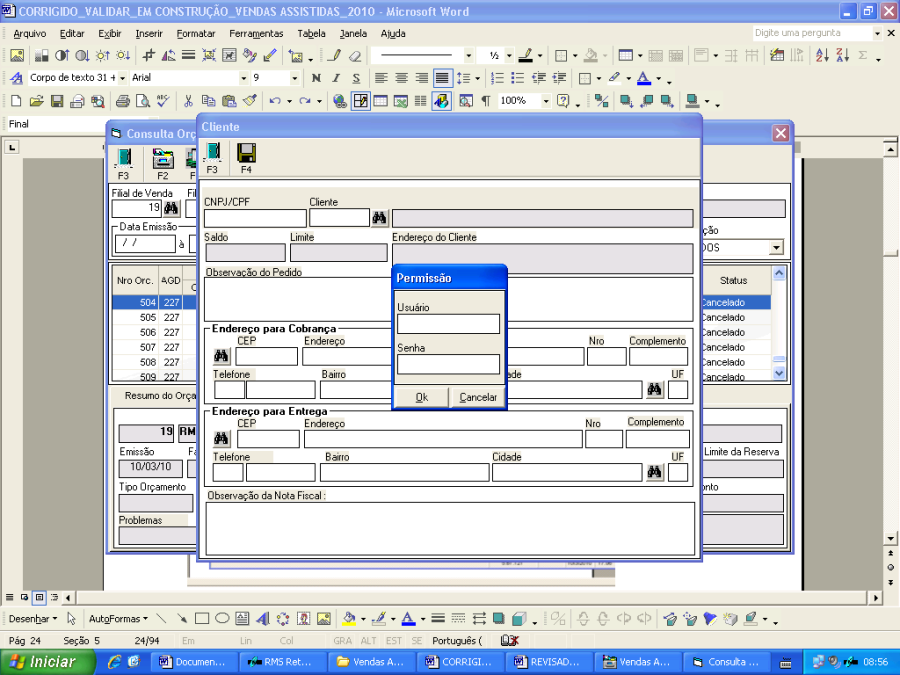Click the numbered list icon
Image resolution: width=900 pixels, height=675 pixels.
pos(498,77)
